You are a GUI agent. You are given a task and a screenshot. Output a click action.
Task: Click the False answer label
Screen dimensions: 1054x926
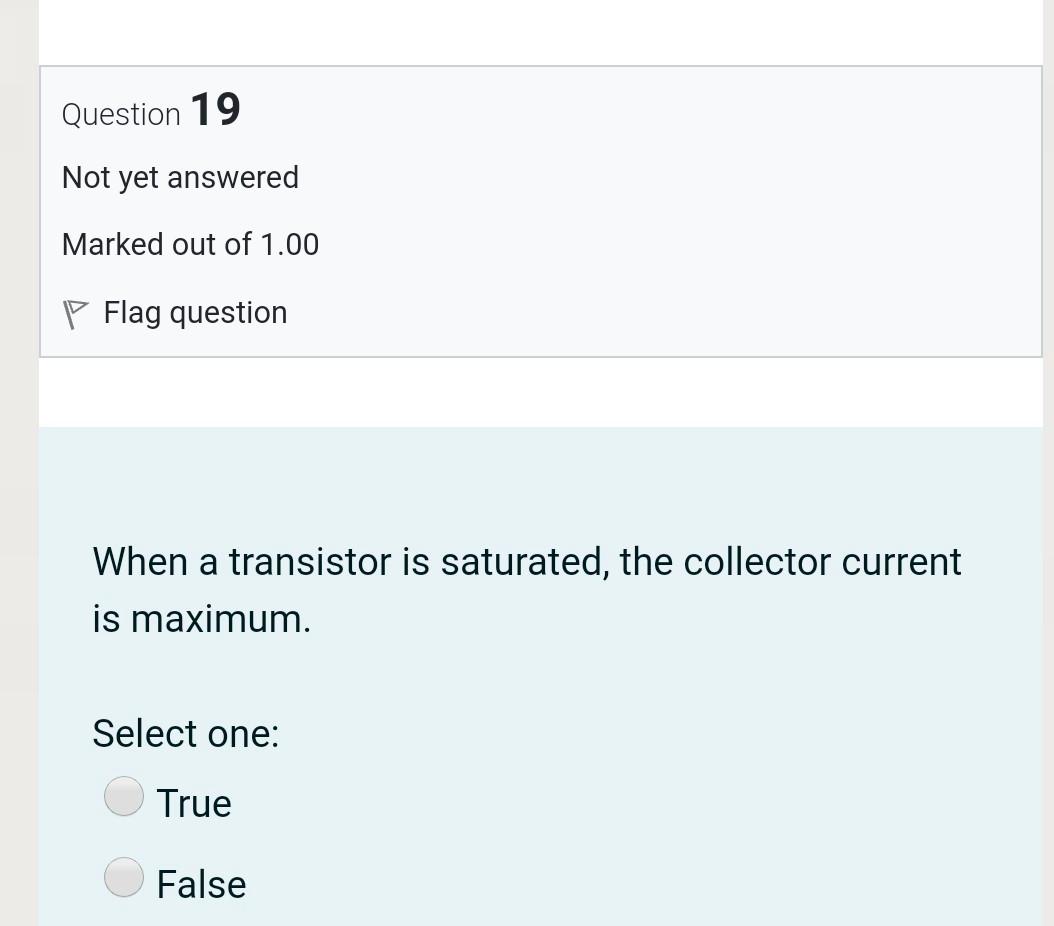(201, 884)
